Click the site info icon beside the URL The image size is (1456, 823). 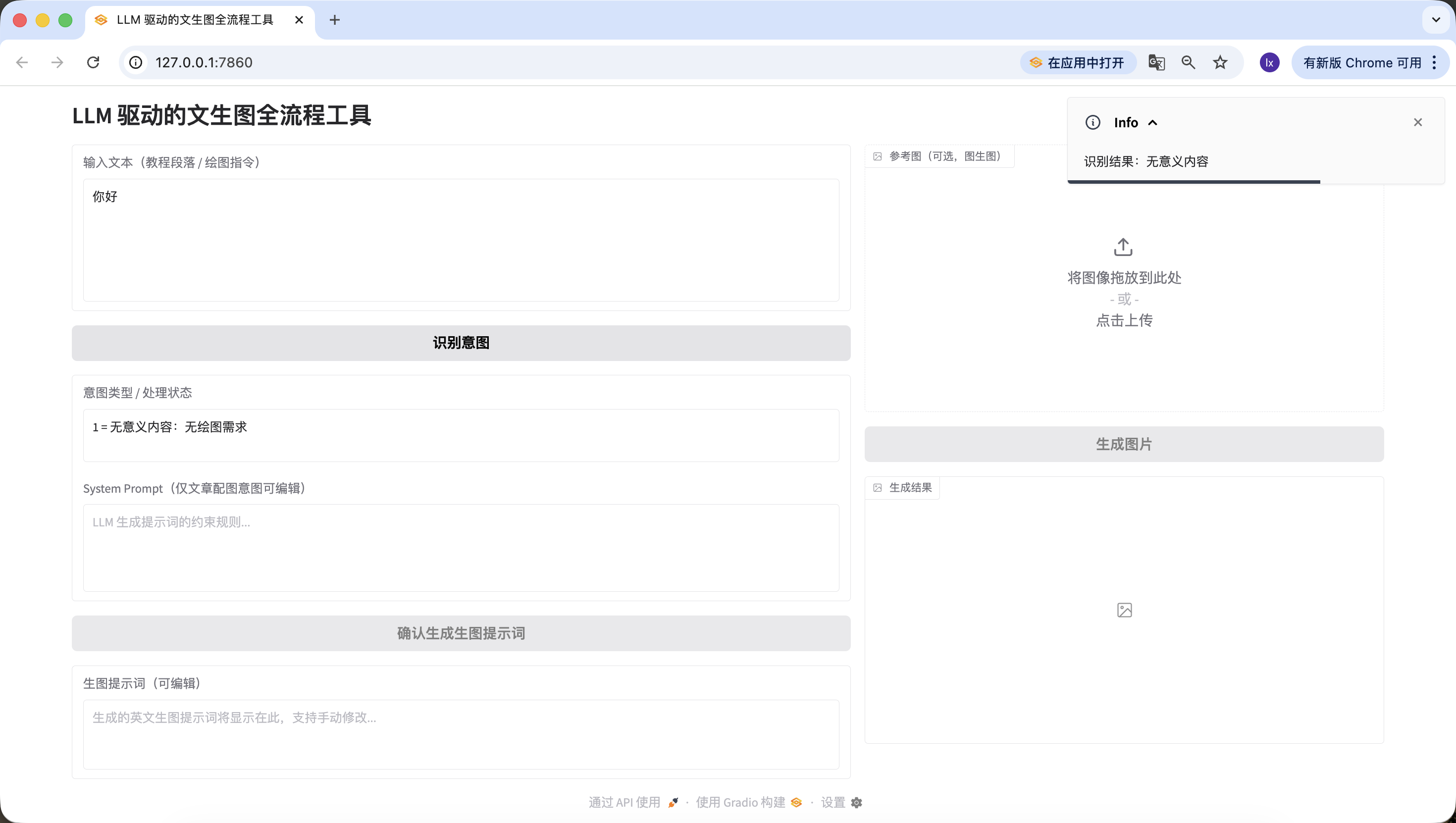[x=136, y=62]
